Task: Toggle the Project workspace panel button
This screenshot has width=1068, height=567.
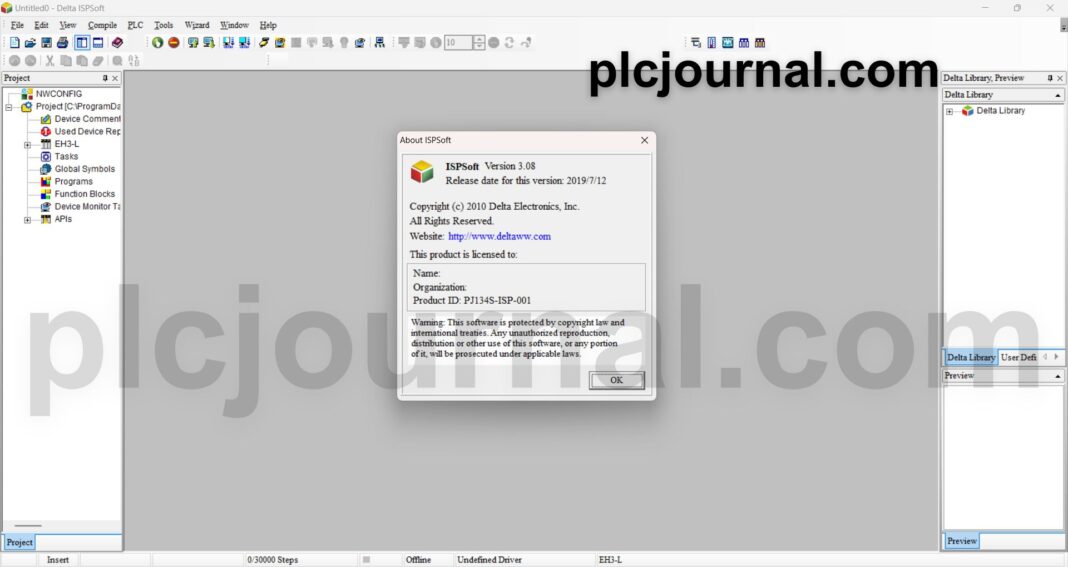Action: (82, 43)
